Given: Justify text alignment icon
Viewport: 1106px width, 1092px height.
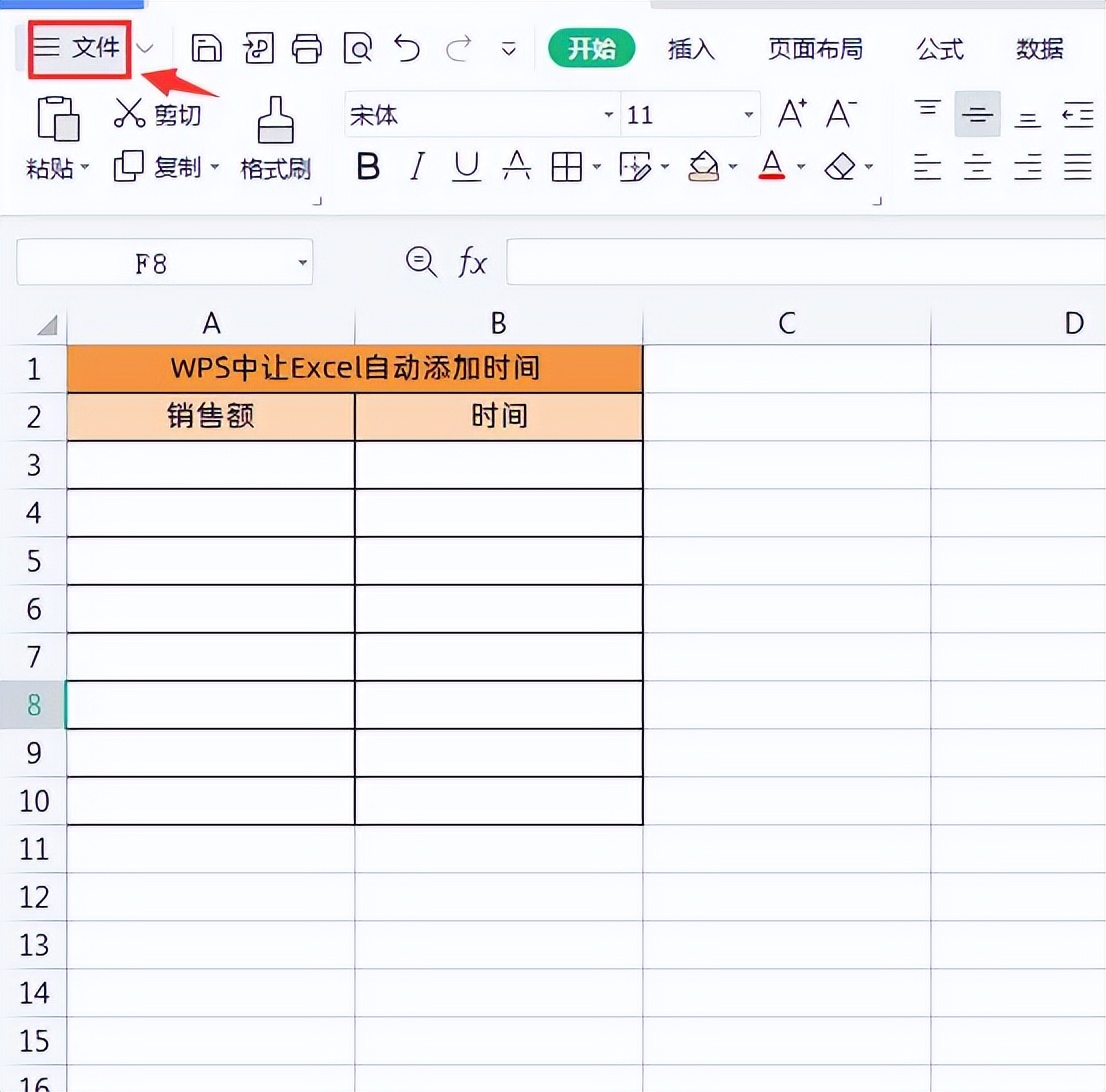Looking at the screenshot, I should point(1078,167).
